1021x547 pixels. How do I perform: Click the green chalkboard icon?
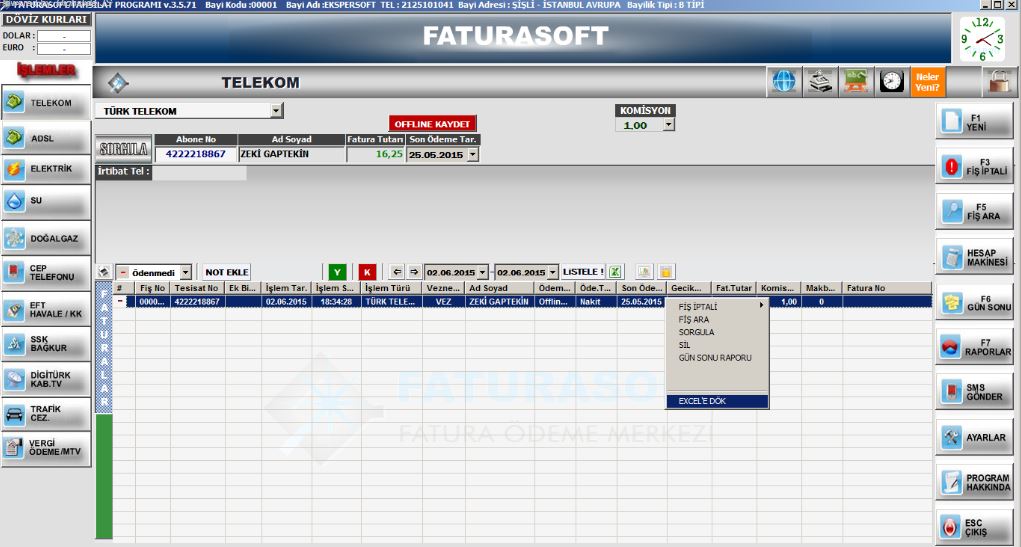(856, 81)
